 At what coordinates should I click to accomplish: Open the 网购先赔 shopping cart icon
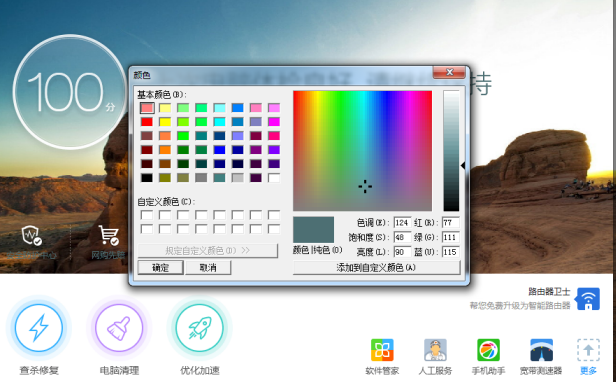(x=108, y=235)
